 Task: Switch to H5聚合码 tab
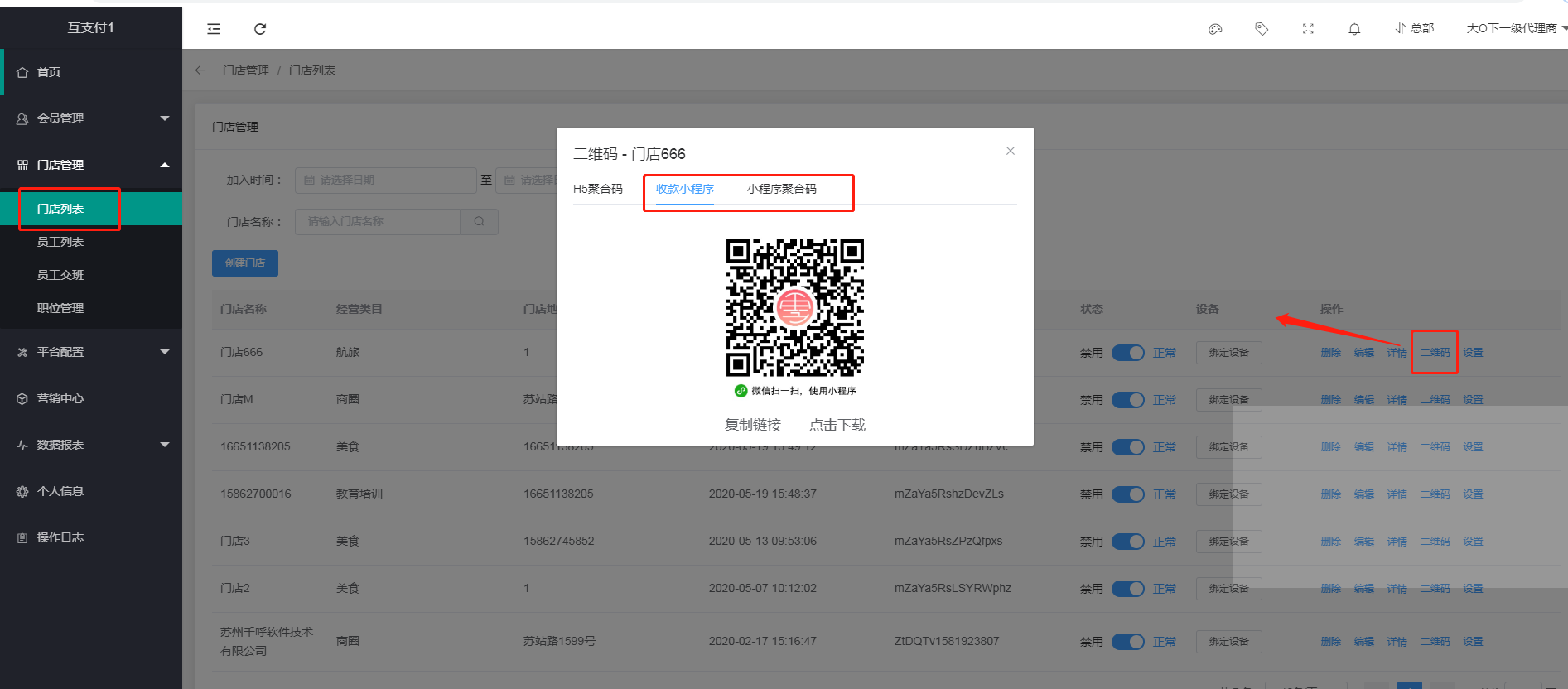point(598,189)
